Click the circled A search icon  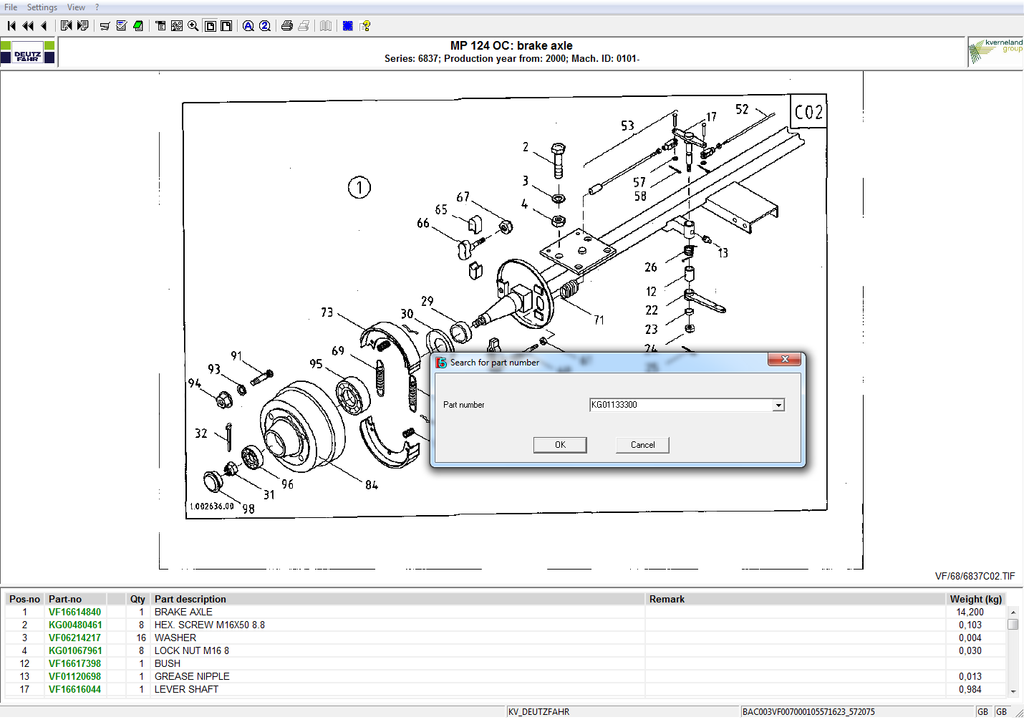[248, 25]
